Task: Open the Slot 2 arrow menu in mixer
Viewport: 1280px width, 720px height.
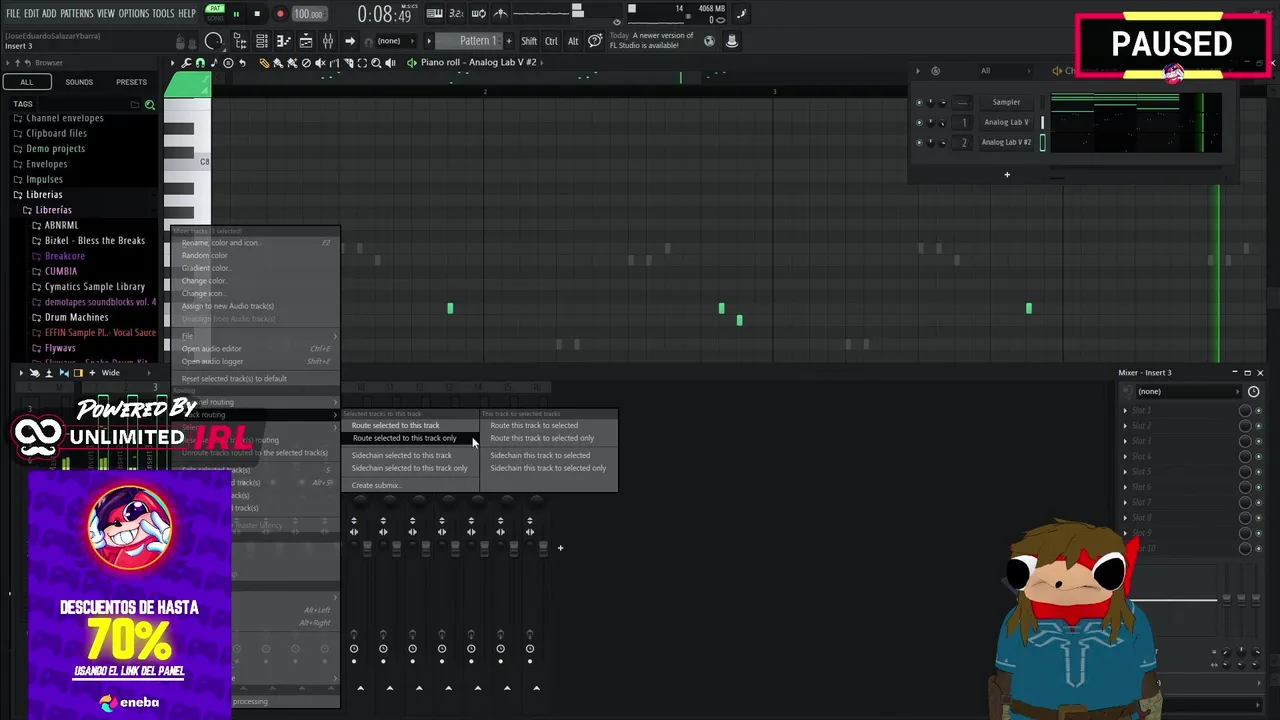Action: click(1125, 426)
